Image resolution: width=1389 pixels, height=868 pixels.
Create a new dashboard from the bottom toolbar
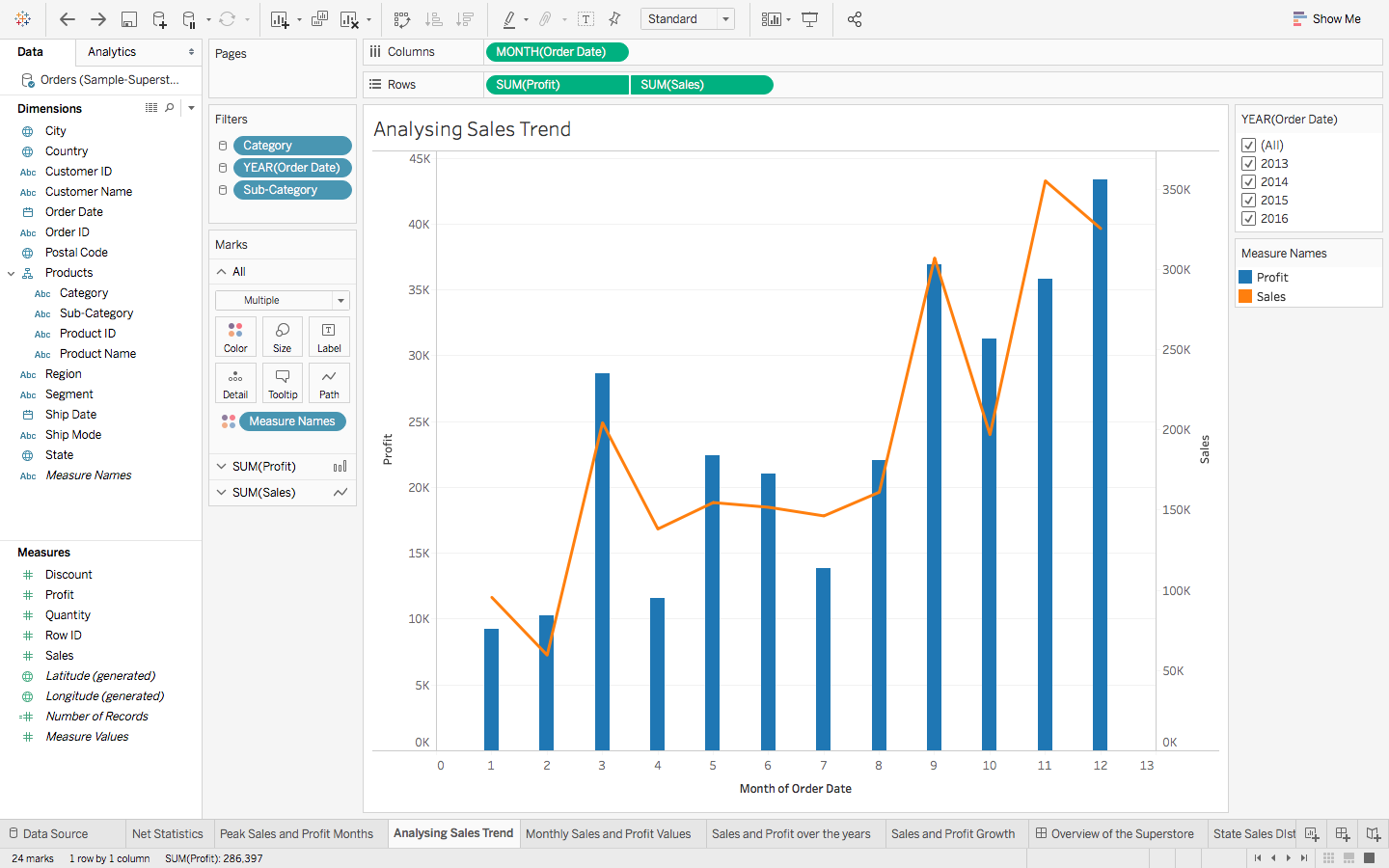tap(1342, 833)
